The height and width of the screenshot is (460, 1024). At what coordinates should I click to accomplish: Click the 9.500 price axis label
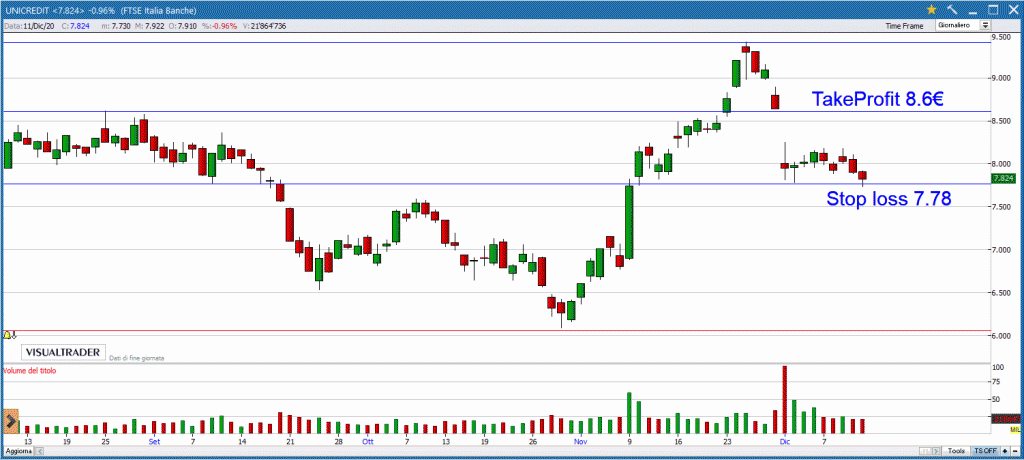[1001, 38]
